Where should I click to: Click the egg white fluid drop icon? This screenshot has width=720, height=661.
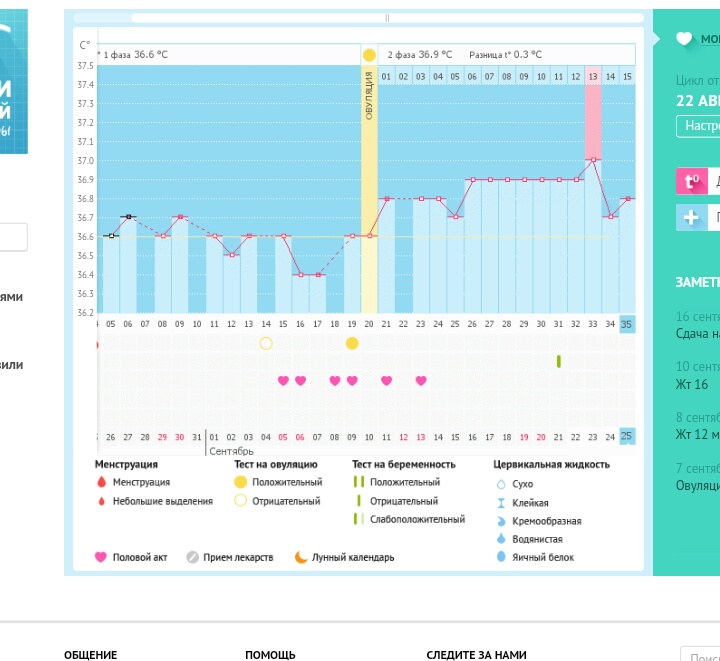point(502,557)
